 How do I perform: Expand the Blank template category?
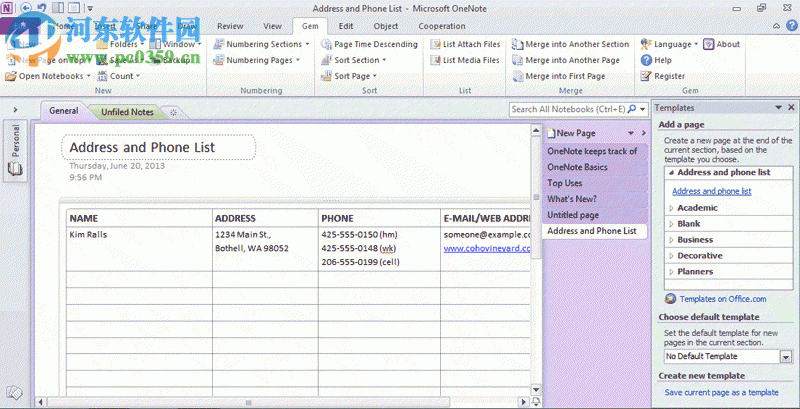(x=671, y=224)
